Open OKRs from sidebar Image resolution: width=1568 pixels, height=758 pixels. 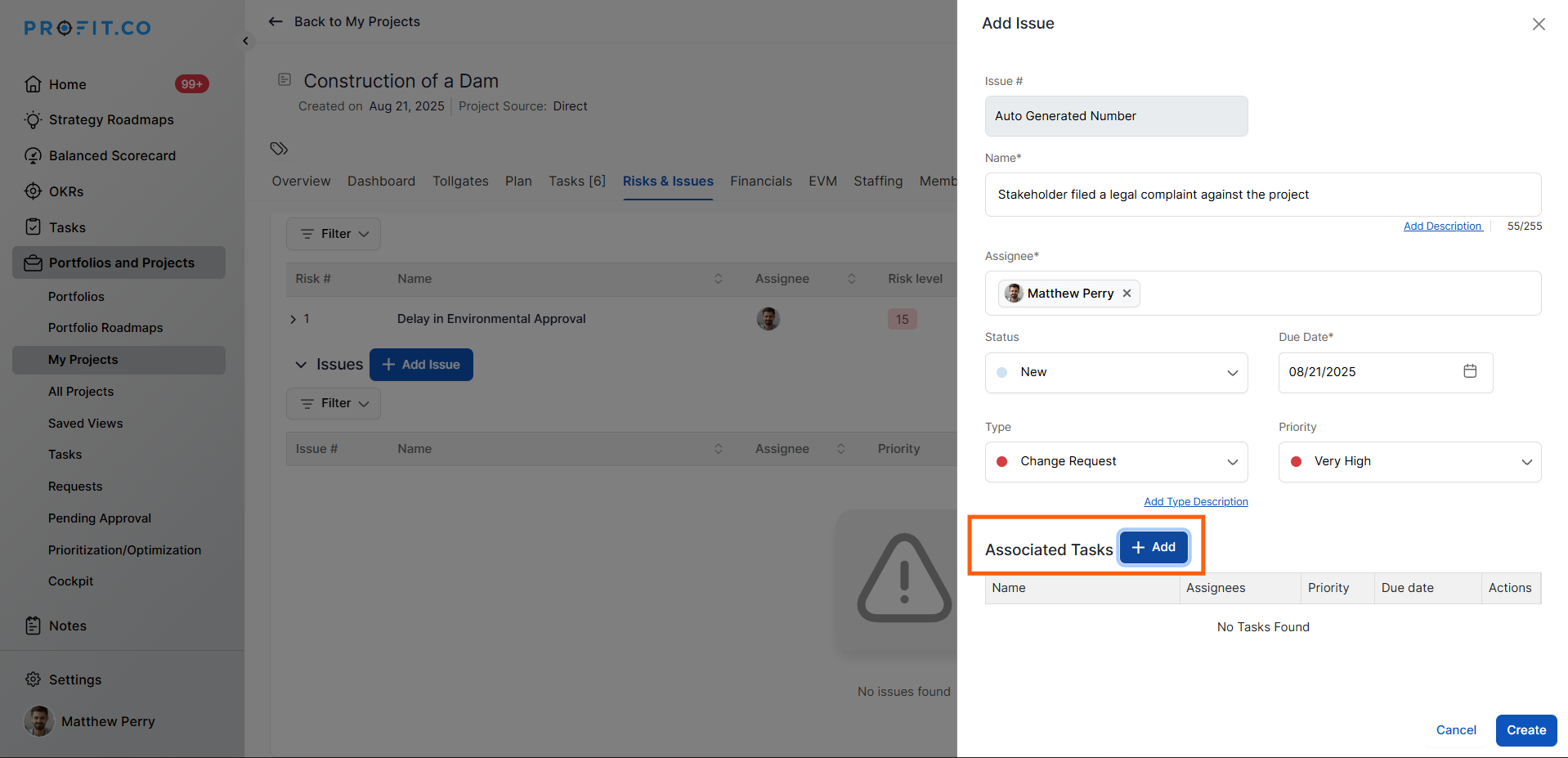pos(65,191)
